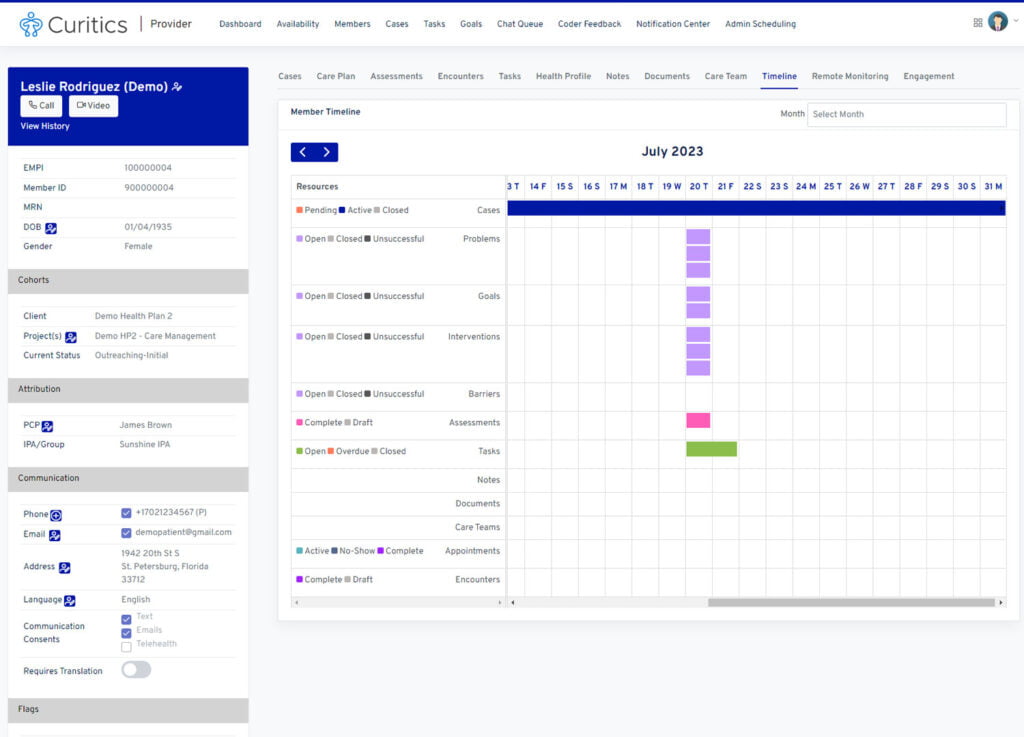Click the timeline horizontal scrollbar thumb
Image resolution: width=1024 pixels, height=737 pixels.
pyautogui.click(x=851, y=603)
